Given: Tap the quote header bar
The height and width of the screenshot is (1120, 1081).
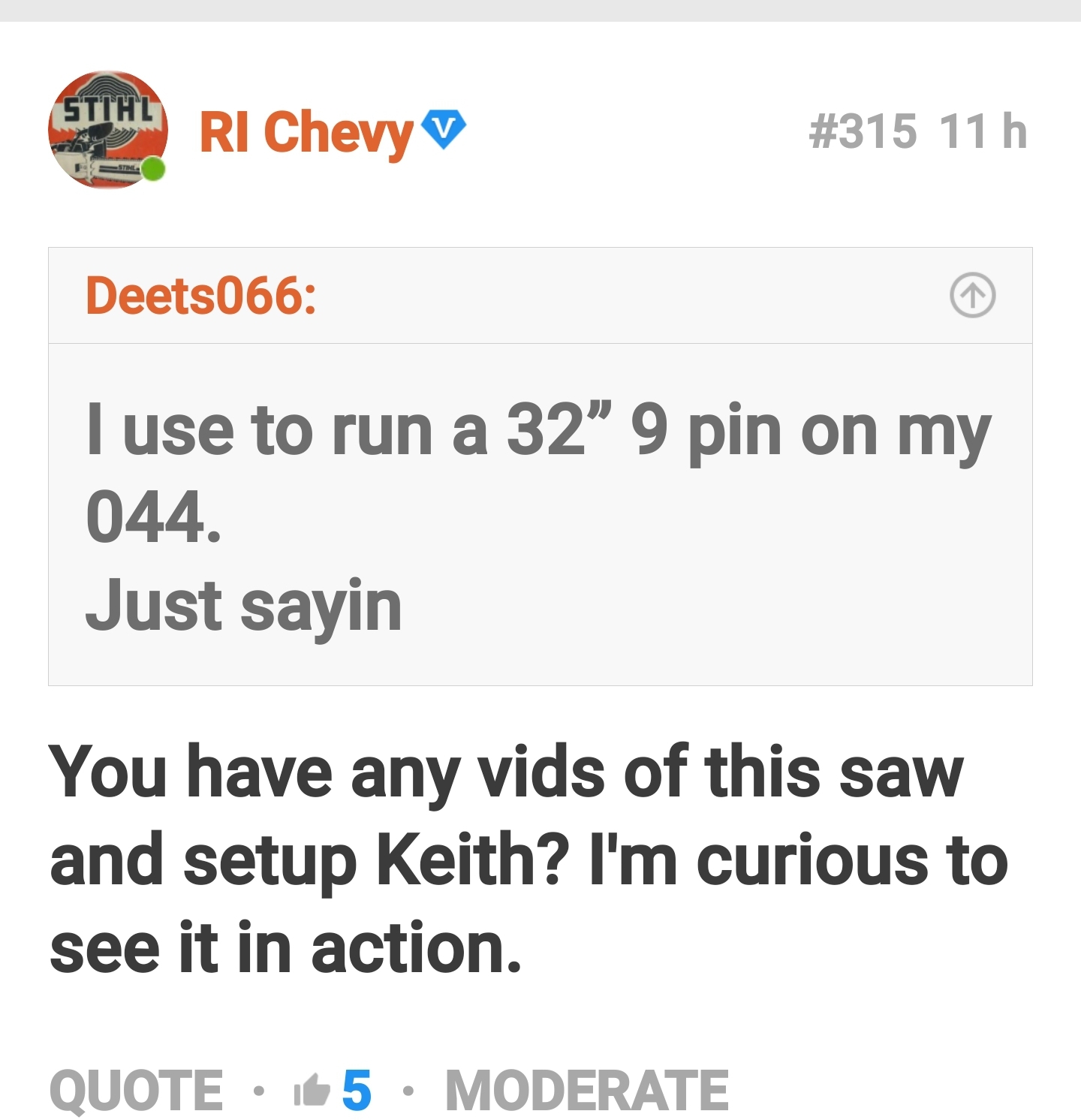Looking at the screenshot, I should click(540, 296).
